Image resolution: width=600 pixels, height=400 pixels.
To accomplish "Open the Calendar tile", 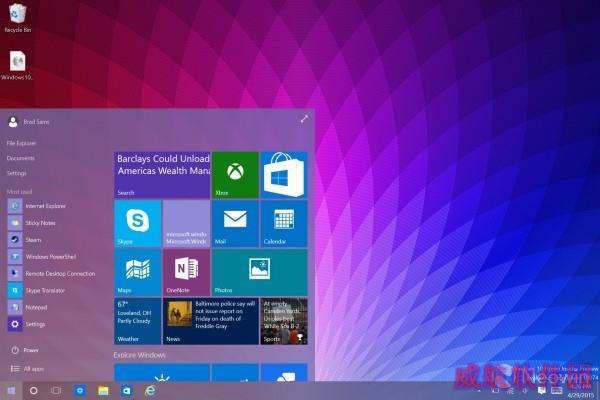I will 284,224.
